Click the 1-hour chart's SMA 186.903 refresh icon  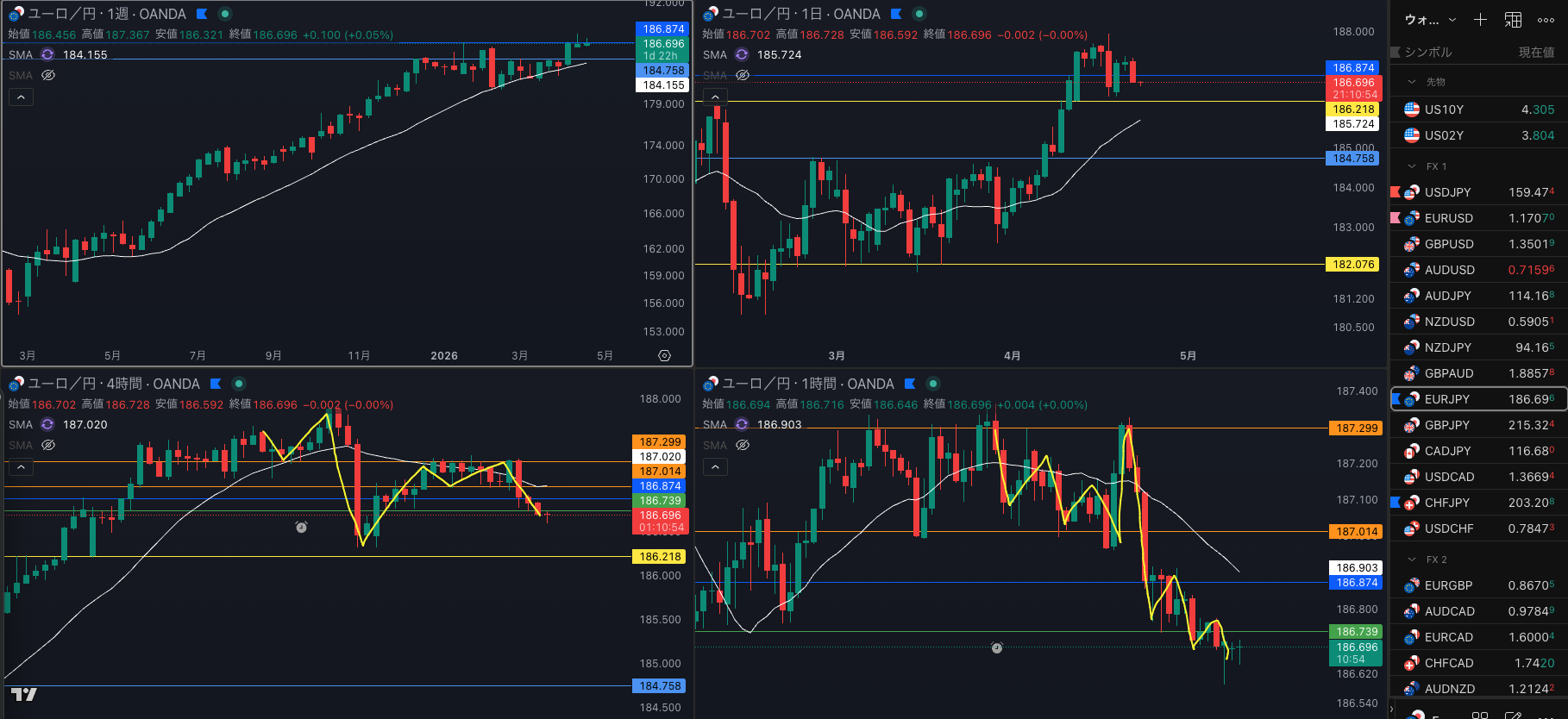[742, 424]
